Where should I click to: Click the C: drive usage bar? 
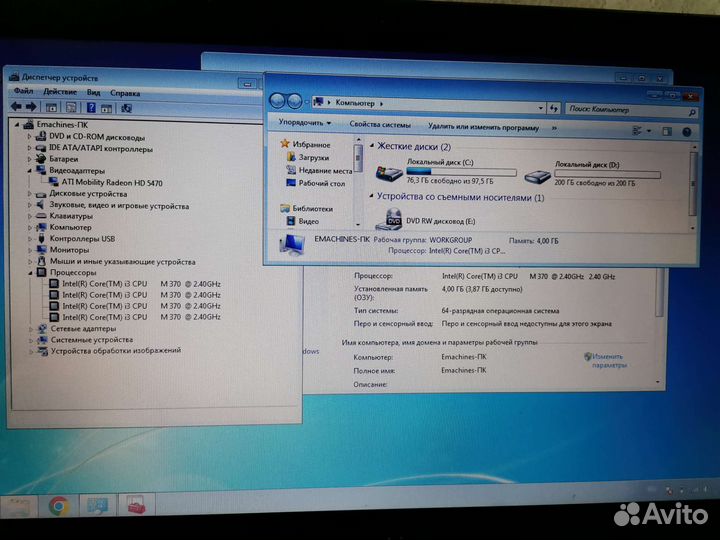(461, 172)
